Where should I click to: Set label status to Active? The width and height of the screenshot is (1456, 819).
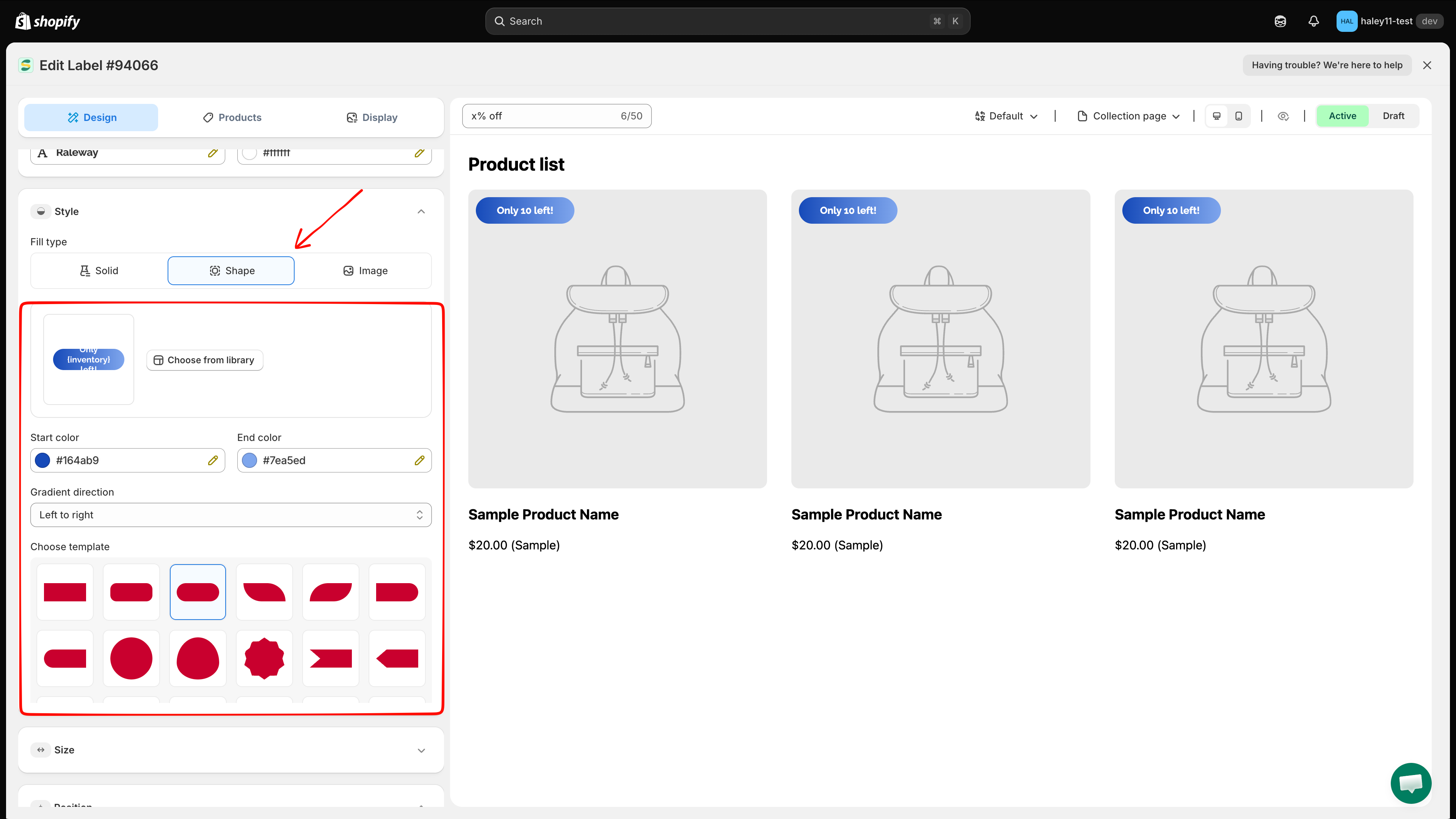click(1342, 116)
